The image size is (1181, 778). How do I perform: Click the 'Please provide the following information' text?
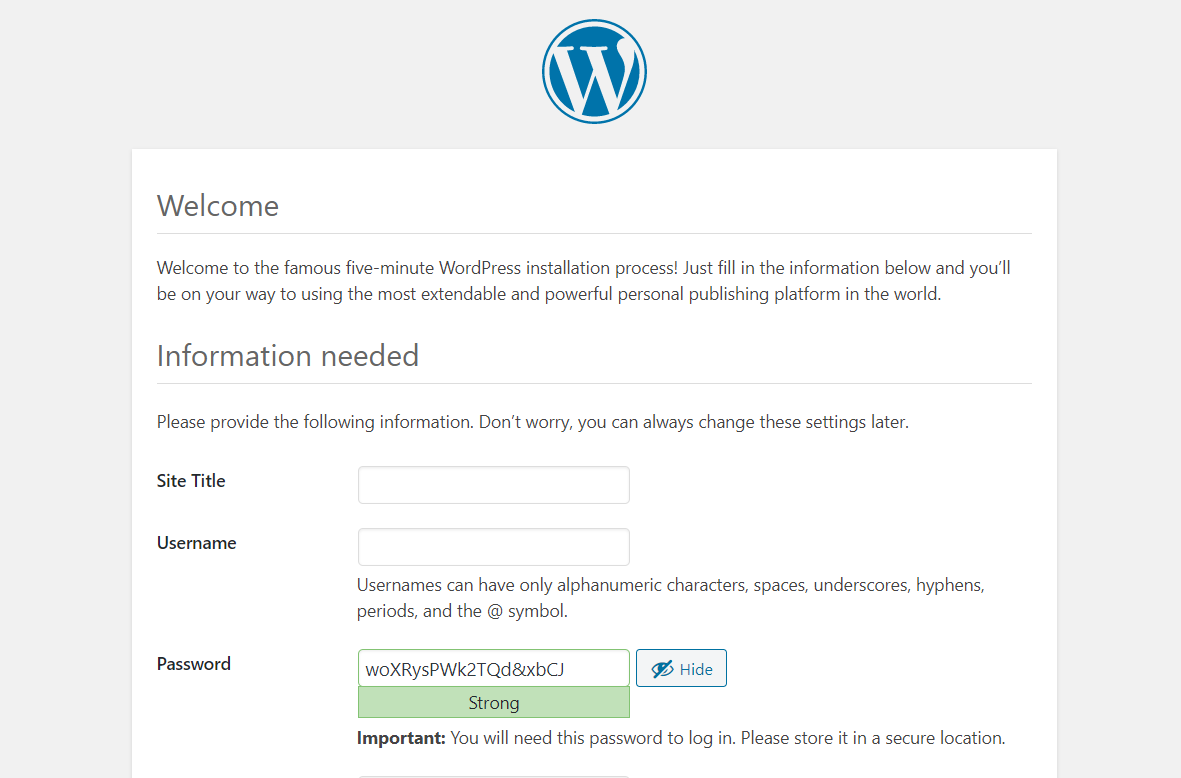coord(533,422)
